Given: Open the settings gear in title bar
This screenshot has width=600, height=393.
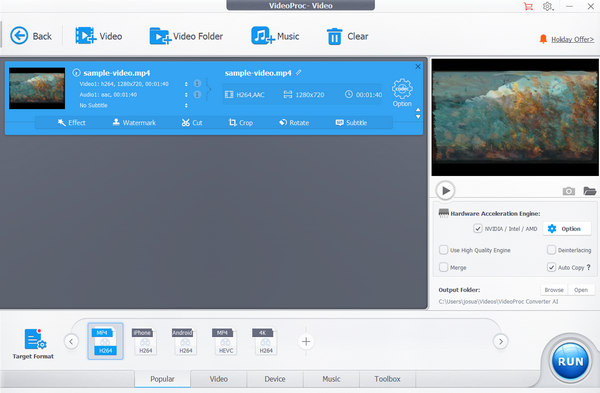Looking at the screenshot, I should pos(548,6).
